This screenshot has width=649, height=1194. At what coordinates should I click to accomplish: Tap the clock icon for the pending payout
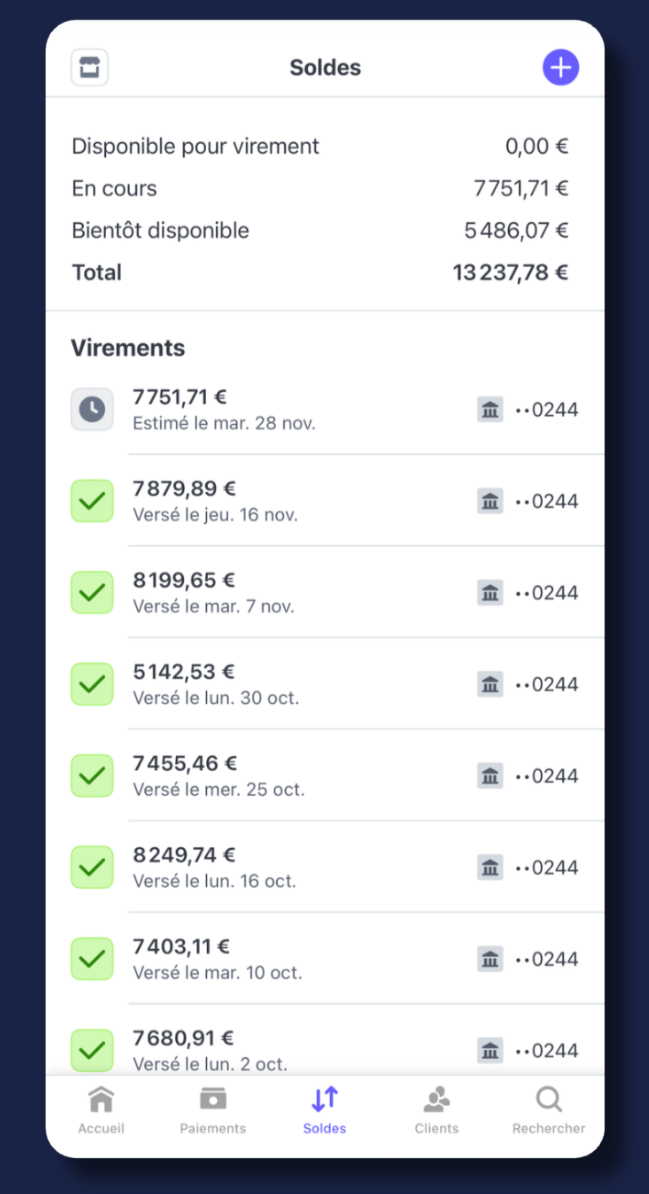(x=92, y=410)
